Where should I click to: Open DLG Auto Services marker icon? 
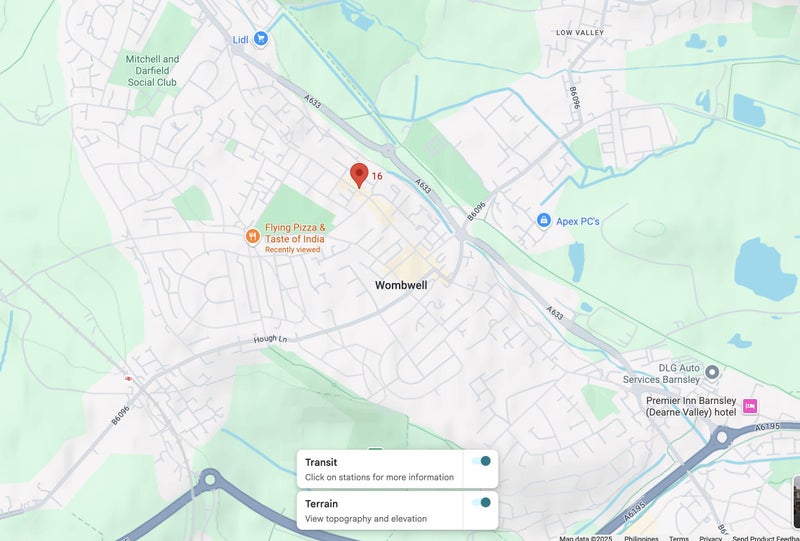pyautogui.click(x=712, y=372)
